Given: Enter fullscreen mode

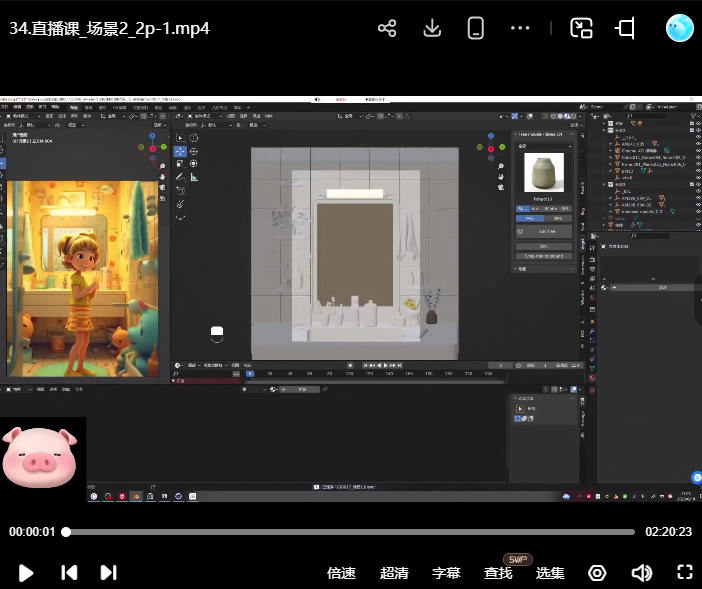Looking at the screenshot, I should (685, 573).
